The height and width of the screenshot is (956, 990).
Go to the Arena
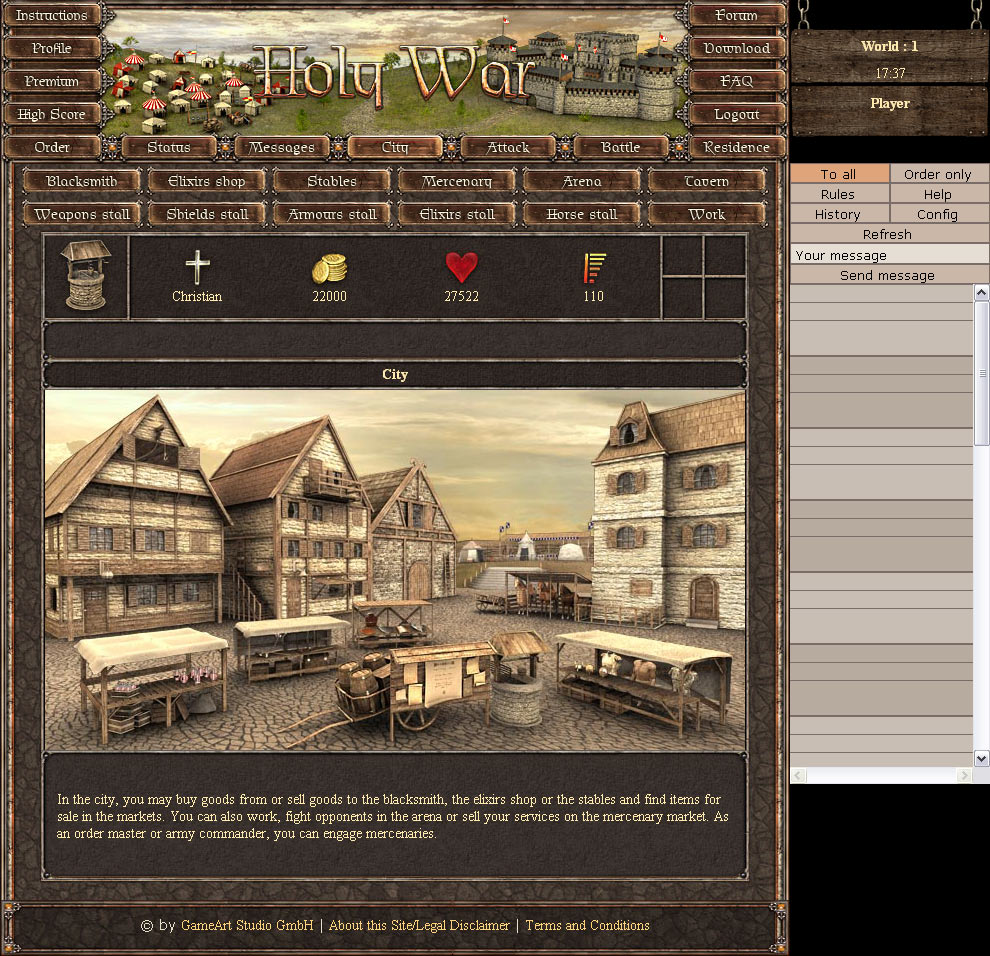[x=582, y=182]
